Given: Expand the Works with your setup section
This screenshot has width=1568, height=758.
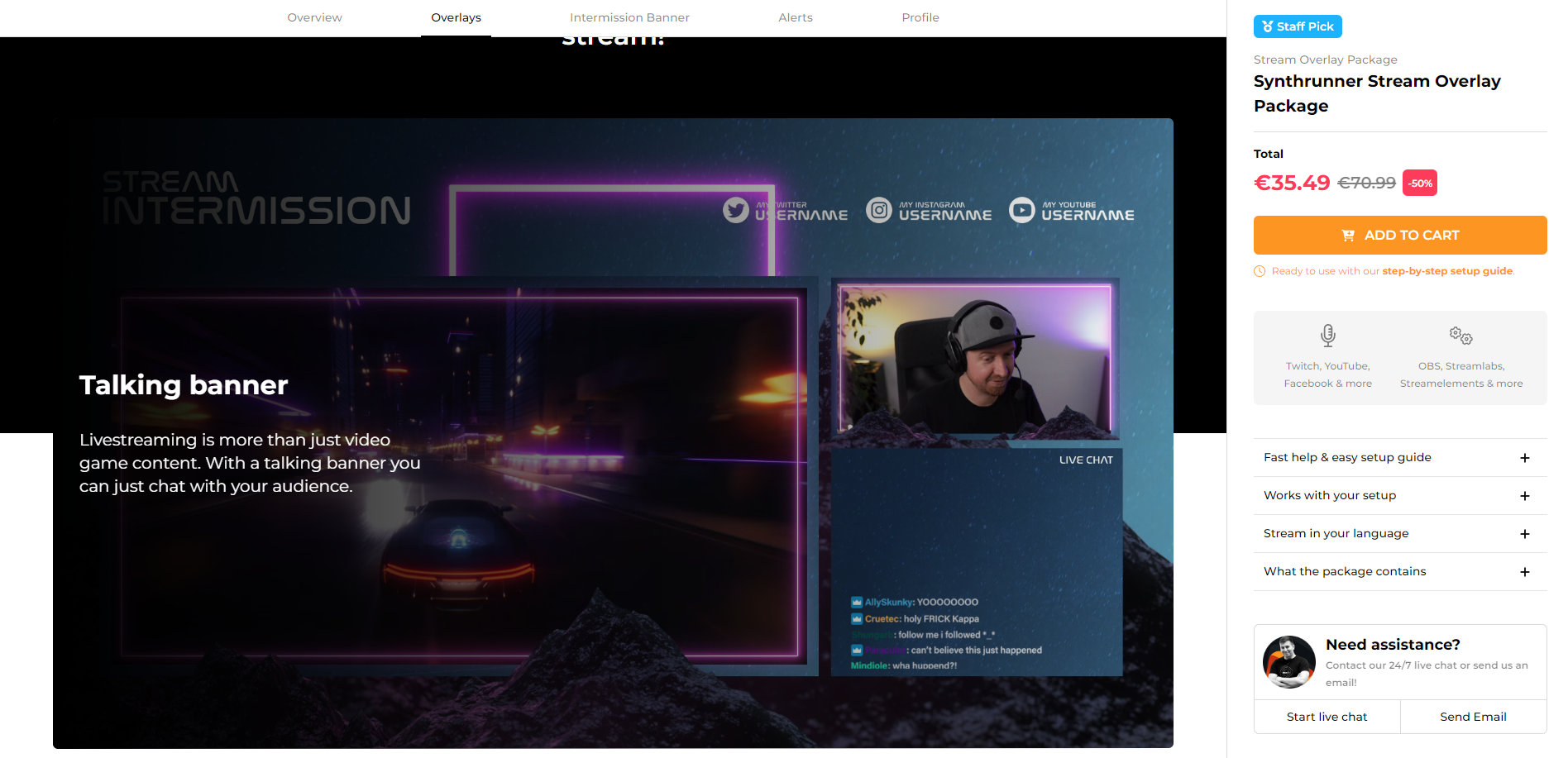Looking at the screenshot, I should (x=1524, y=496).
